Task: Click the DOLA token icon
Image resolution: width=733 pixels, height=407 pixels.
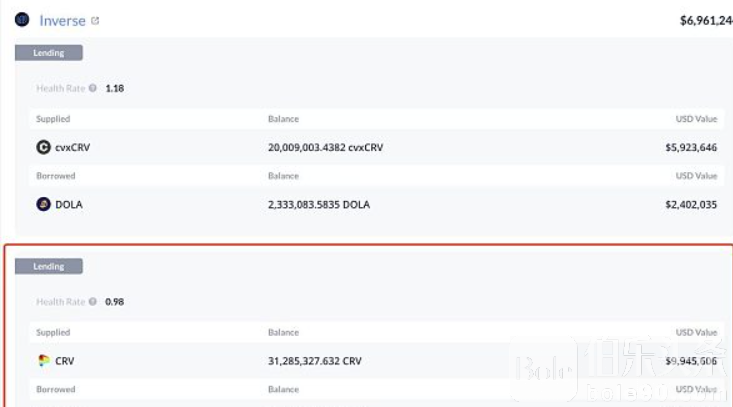Action: (43, 204)
